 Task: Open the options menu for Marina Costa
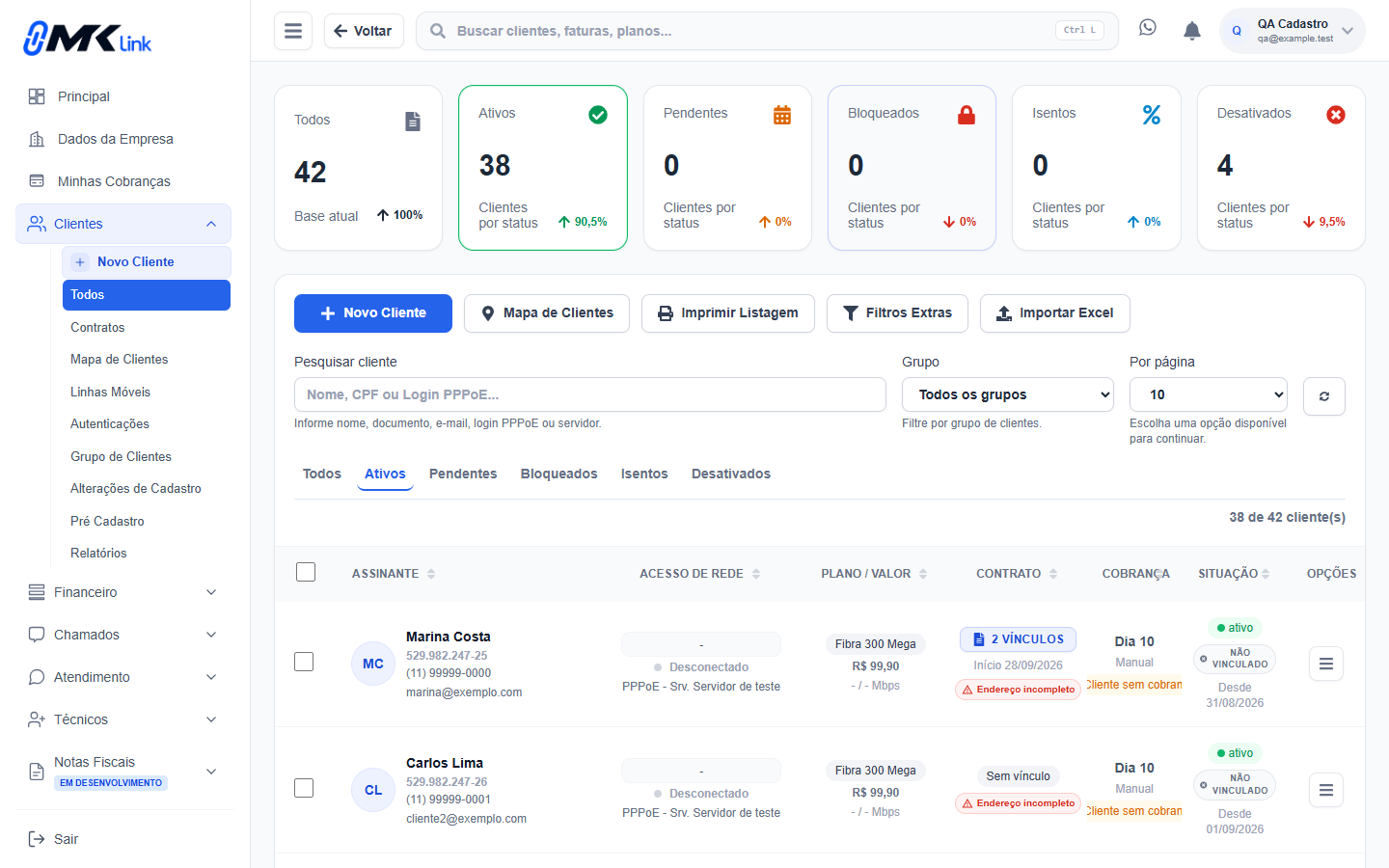[x=1326, y=664]
